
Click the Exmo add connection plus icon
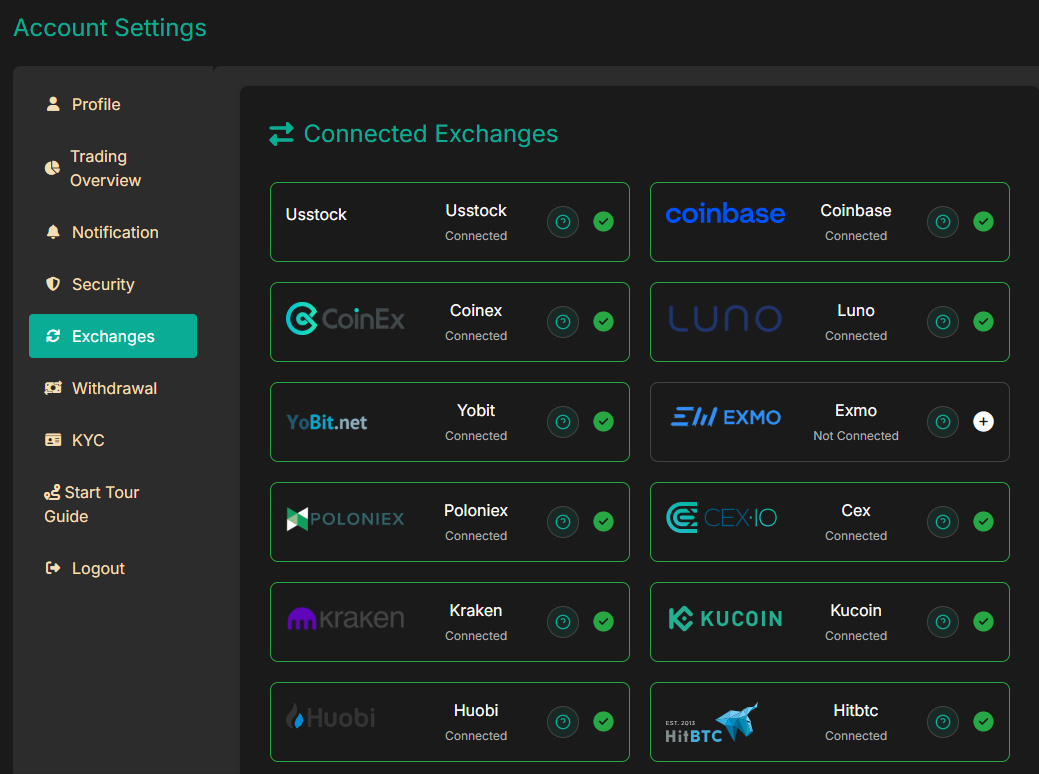983,422
